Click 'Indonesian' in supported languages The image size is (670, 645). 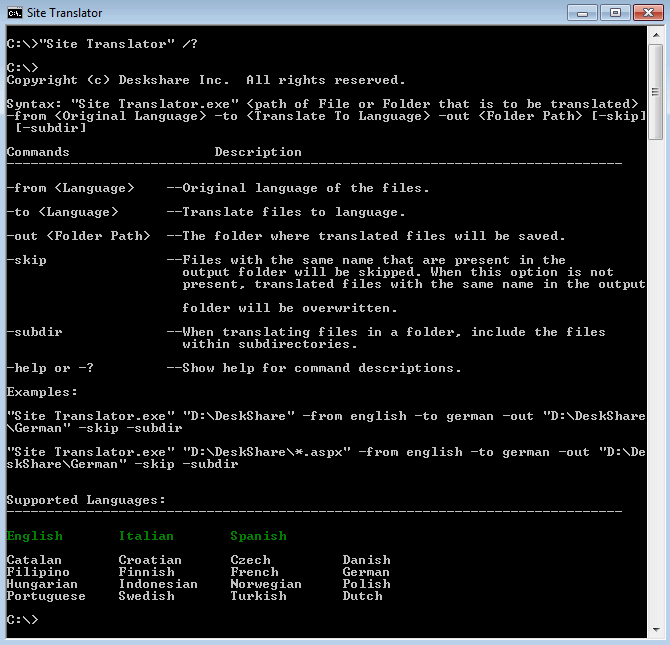[x=158, y=584]
